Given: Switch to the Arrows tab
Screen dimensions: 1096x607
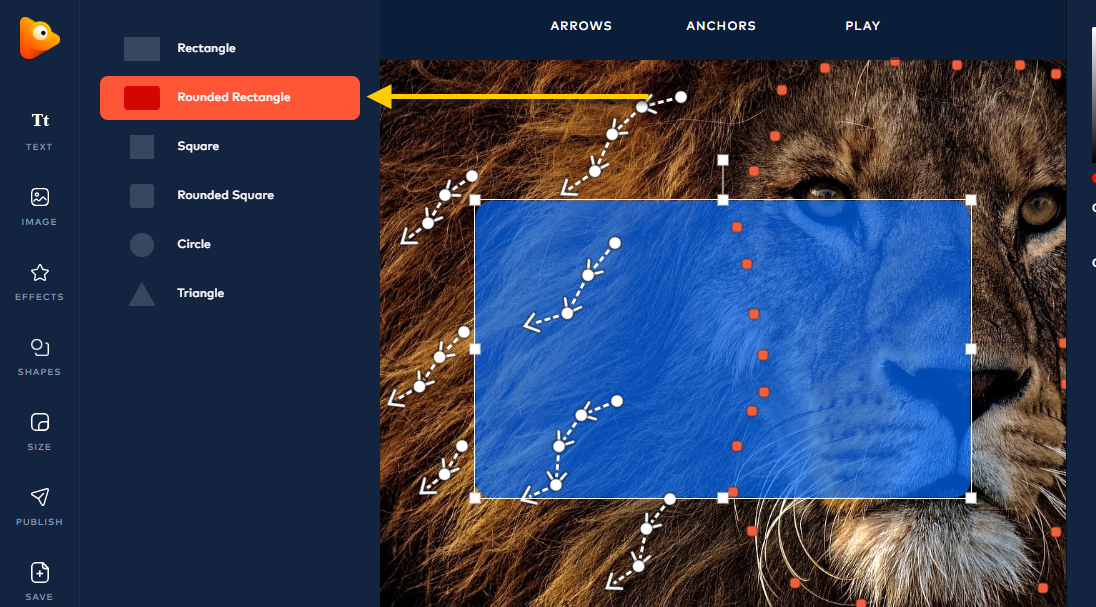Looking at the screenshot, I should [581, 26].
